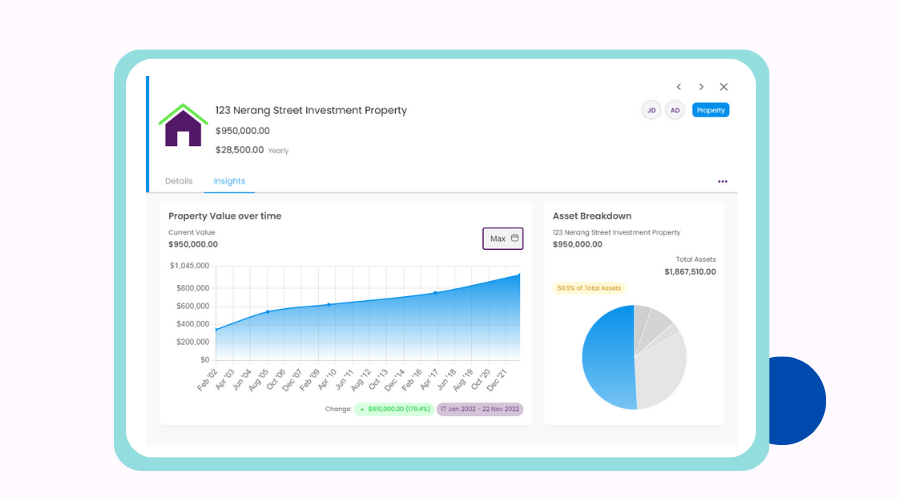This screenshot has height=500, width=900.
Task: Click the AD owner avatar
Action: point(675,110)
